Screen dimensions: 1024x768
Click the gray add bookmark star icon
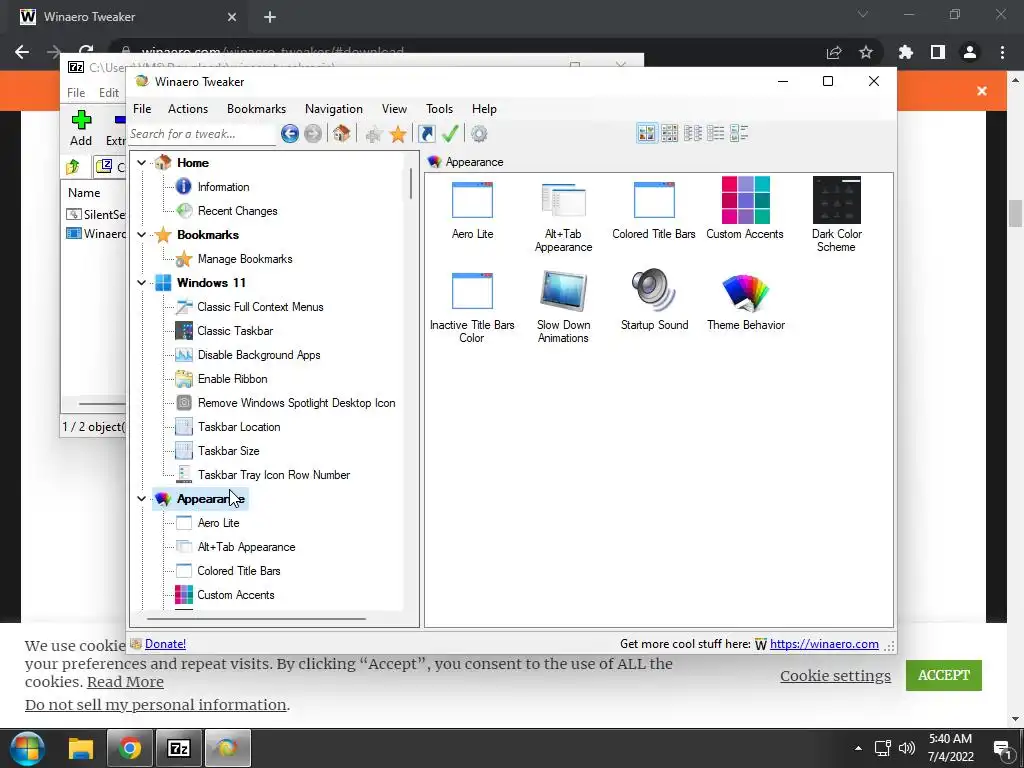pos(374,135)
